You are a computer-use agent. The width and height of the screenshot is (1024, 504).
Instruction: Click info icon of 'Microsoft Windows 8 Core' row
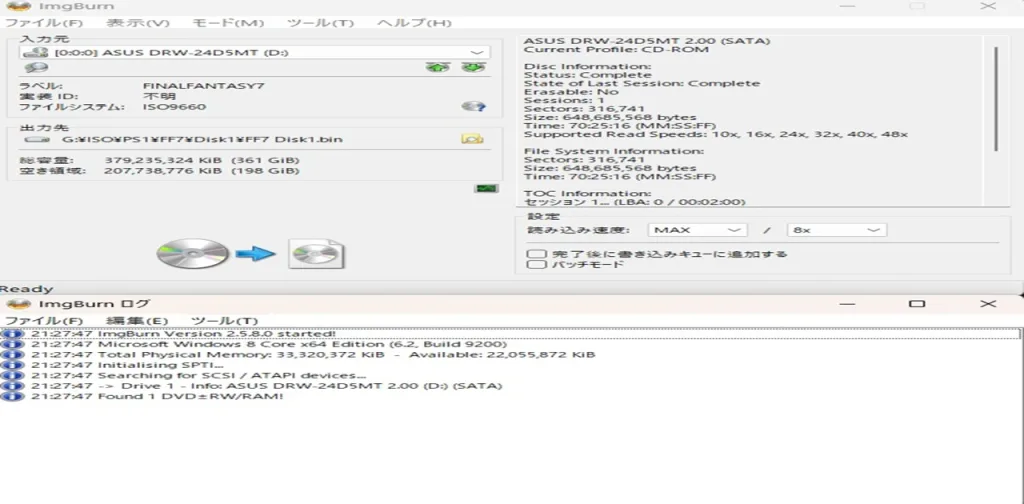(12, 344)
